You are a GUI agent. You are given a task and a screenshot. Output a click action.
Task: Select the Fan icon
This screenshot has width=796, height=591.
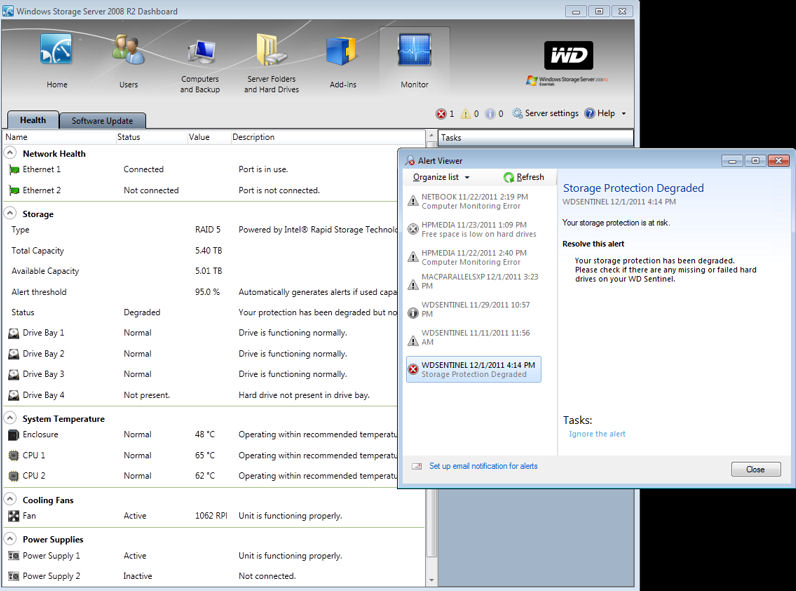(x=14, y=516)
